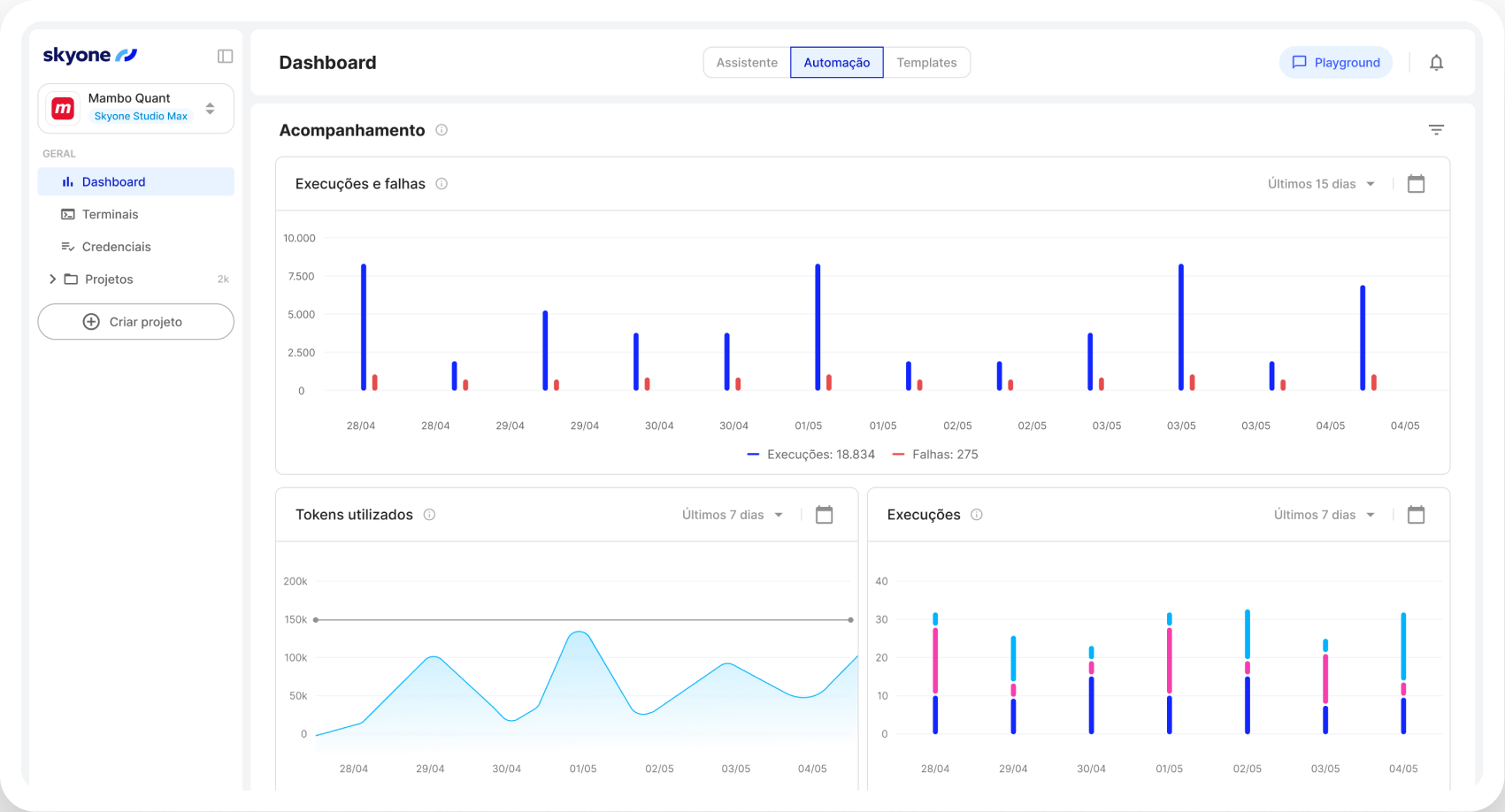
Task: Open the Últimos 15 dias dropdown
Action: tap(1321, 184)
